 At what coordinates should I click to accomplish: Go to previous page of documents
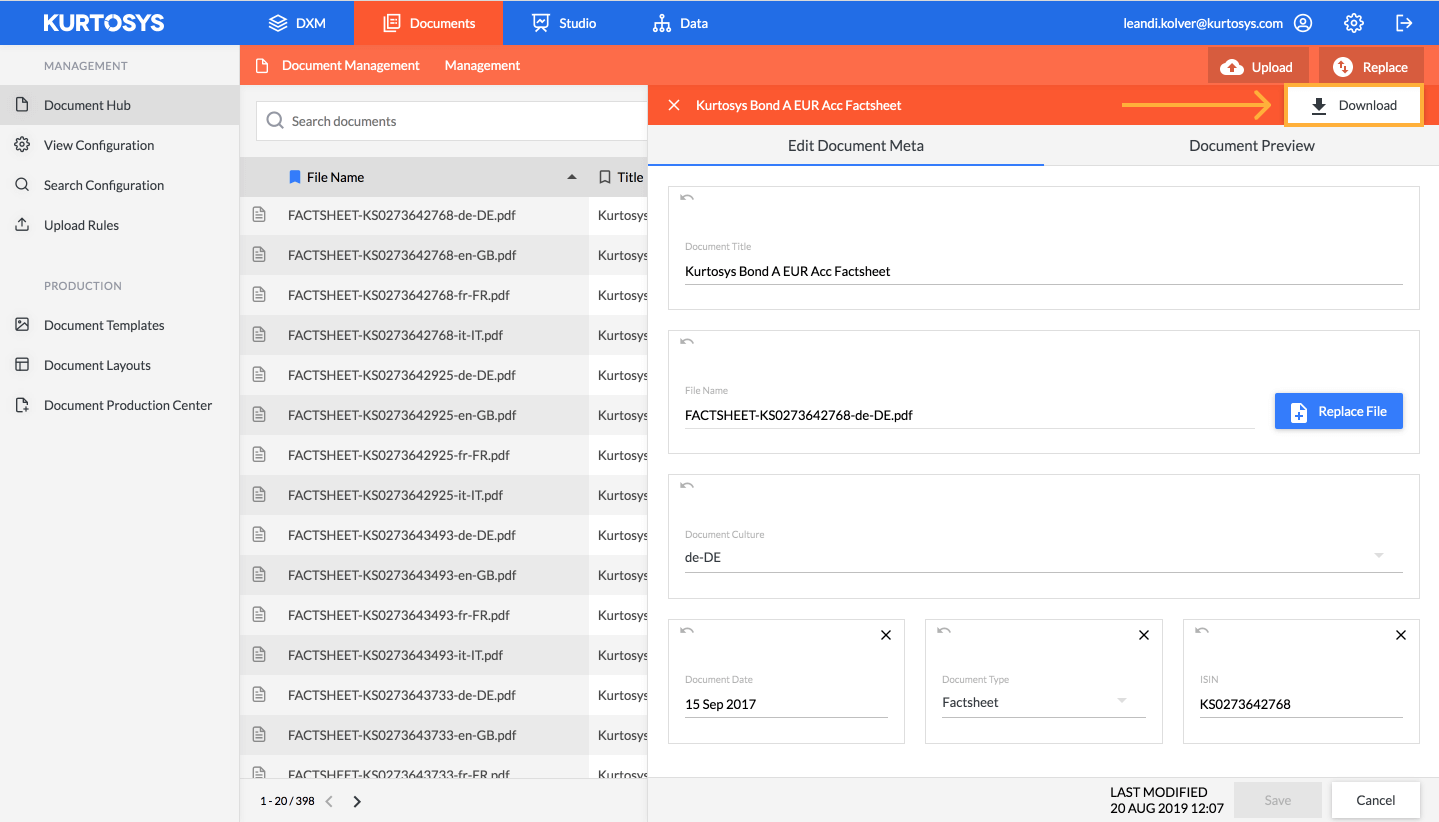(x=329, y=801)
